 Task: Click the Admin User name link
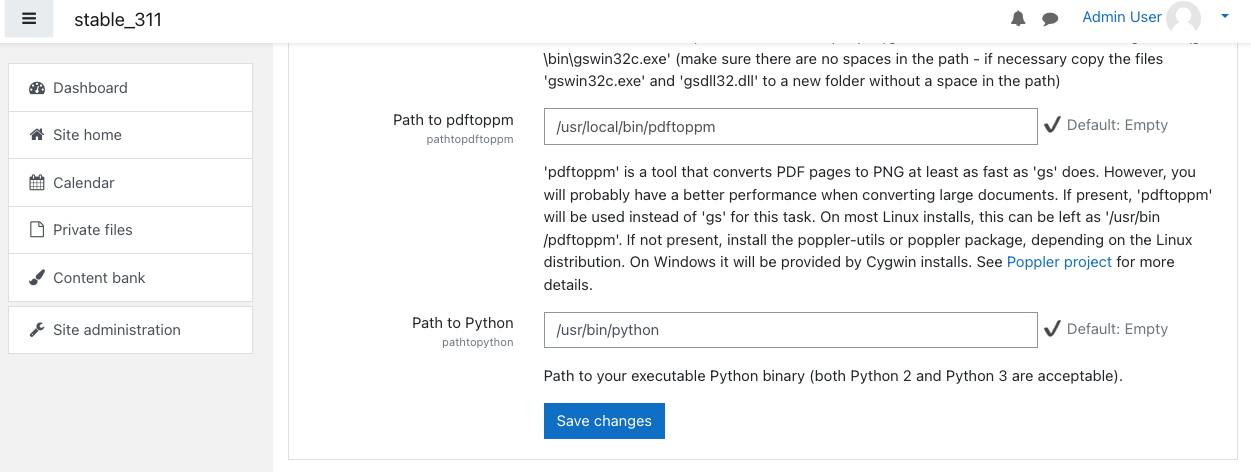click(1122, 17)
